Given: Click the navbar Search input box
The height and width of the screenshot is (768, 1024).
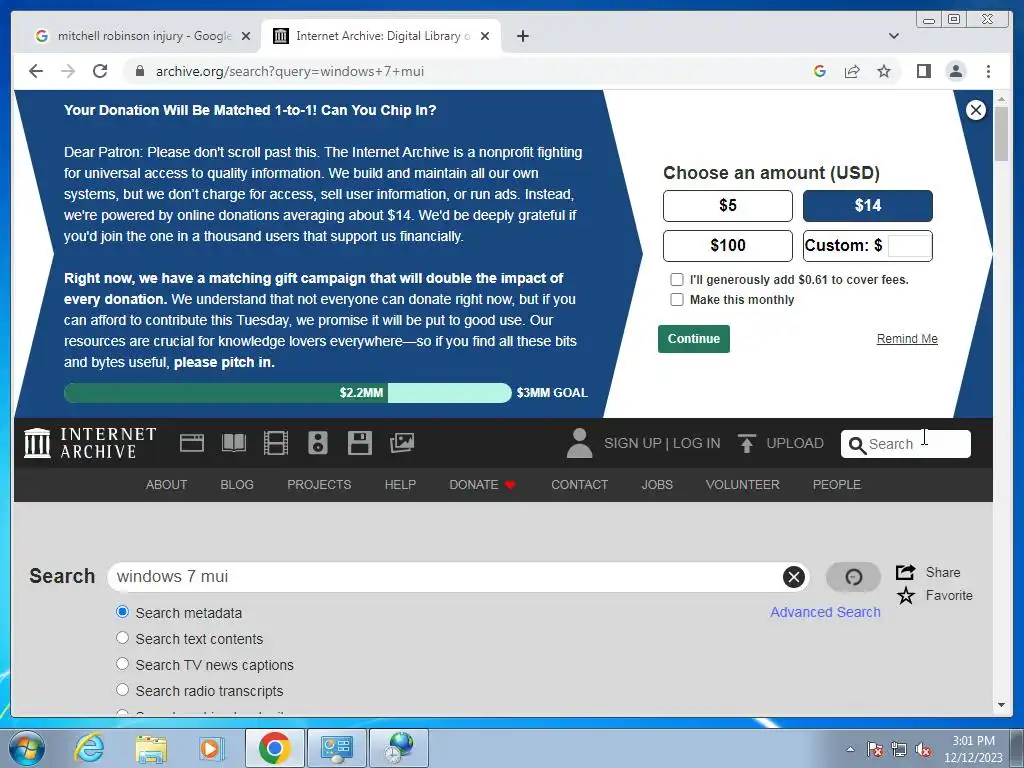Looking at the screenshot, I should [x=905, y=444].
